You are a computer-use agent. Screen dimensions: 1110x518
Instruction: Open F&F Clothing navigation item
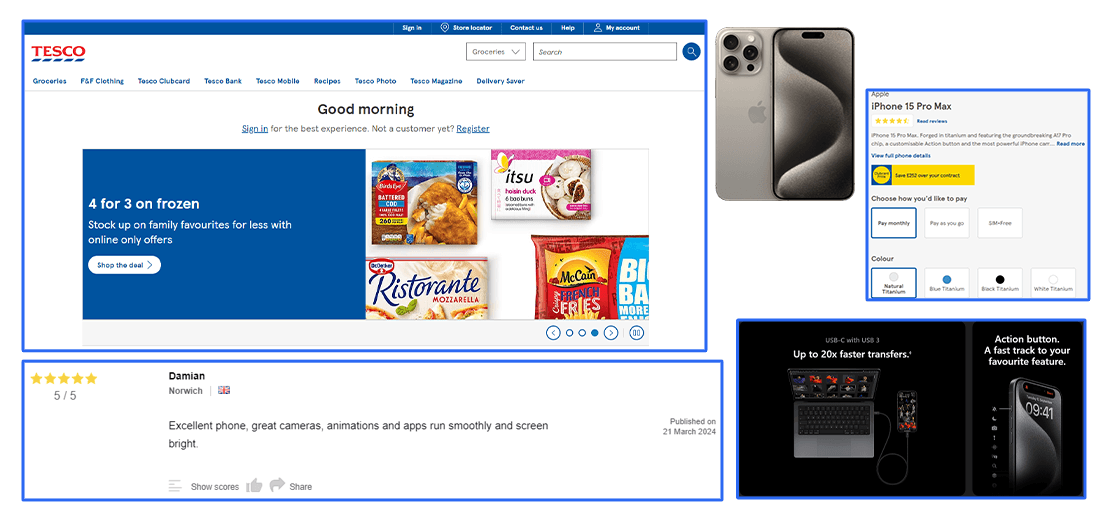click(102, 81)
